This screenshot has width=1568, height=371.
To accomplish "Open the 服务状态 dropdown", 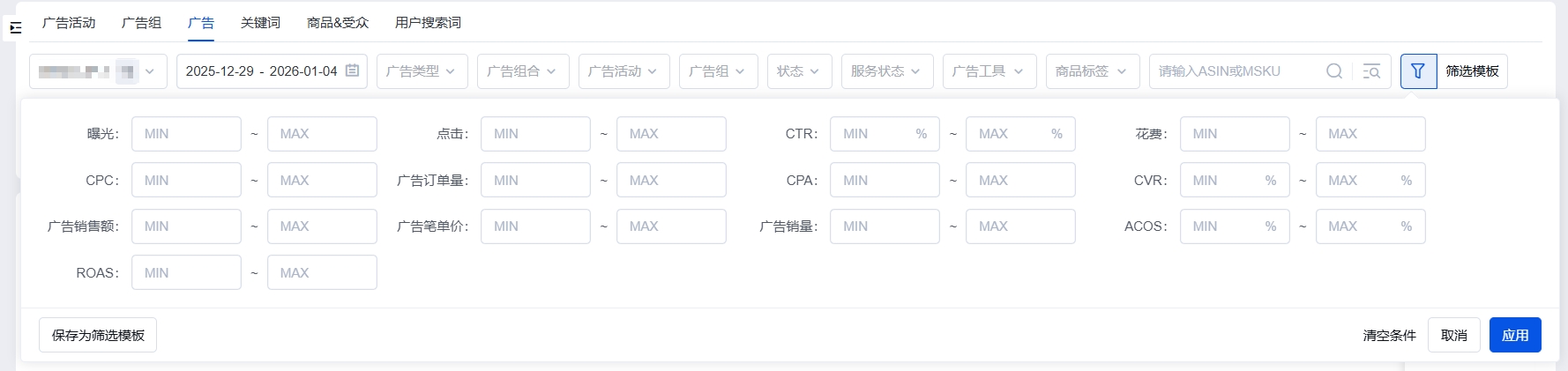I will tap(886, 71).
